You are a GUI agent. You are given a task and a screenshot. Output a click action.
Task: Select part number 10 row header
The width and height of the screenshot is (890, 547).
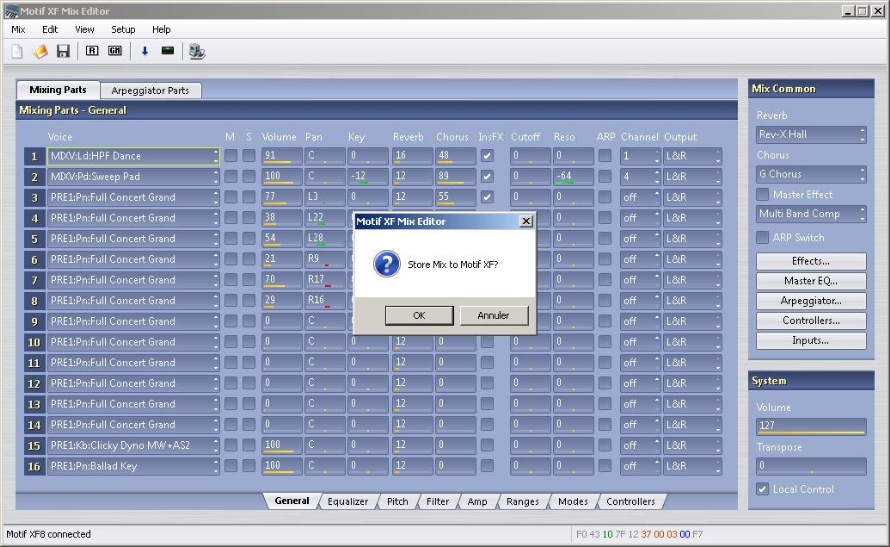click(x=34, y=342)
